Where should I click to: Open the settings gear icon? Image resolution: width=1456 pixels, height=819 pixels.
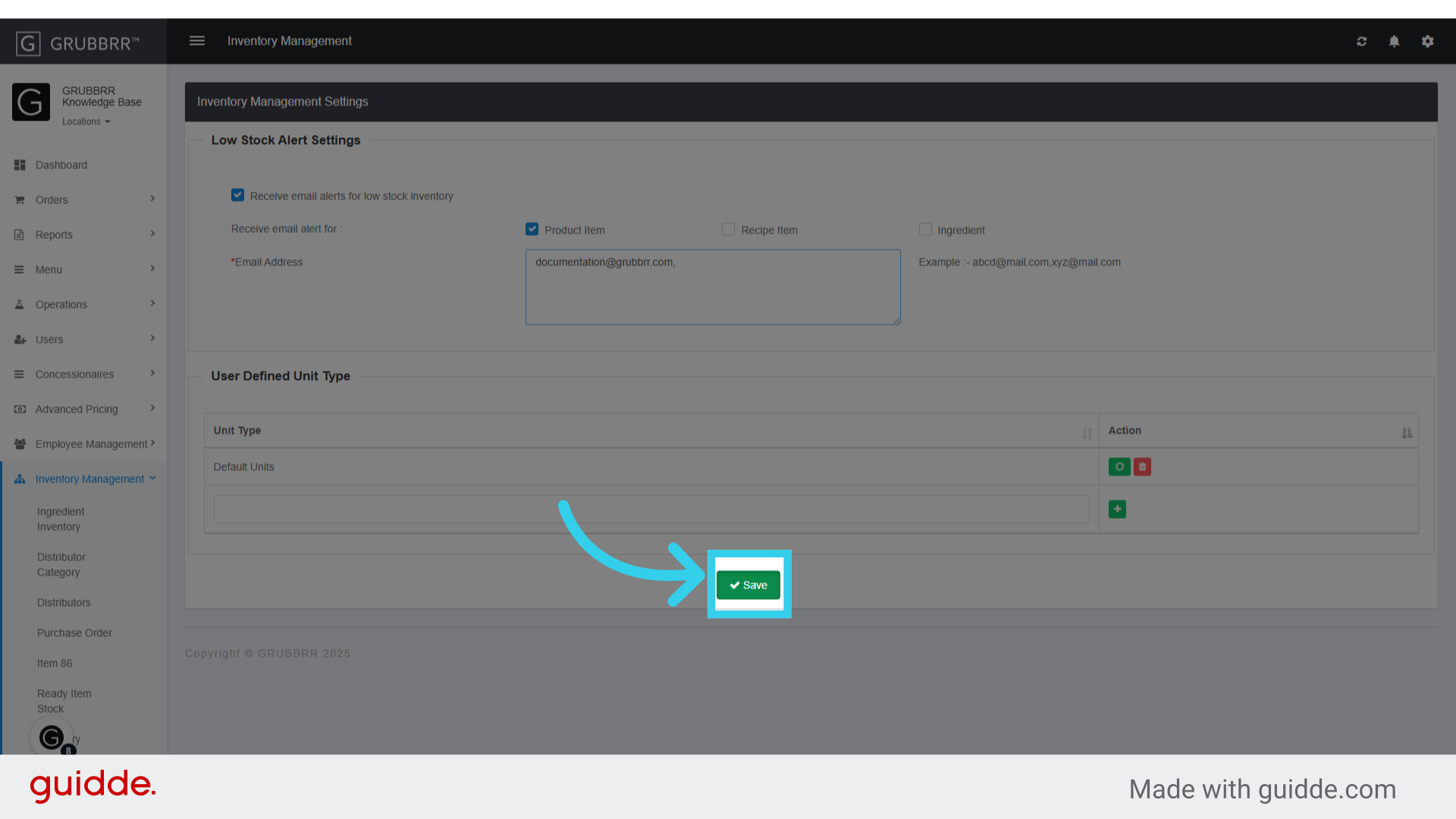1427,41
